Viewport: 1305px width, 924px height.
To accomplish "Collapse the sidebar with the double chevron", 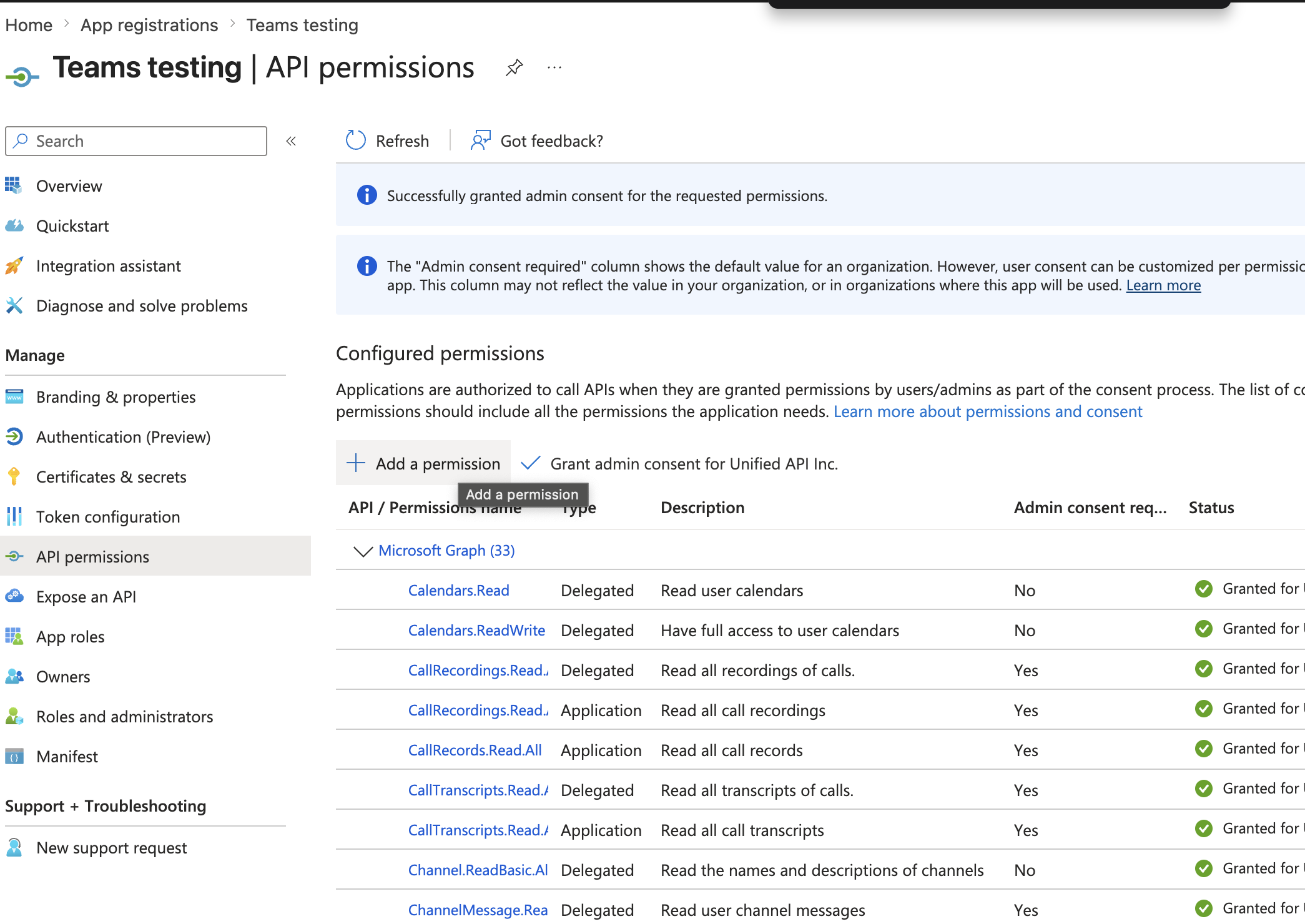I will (x=291, y=141).
